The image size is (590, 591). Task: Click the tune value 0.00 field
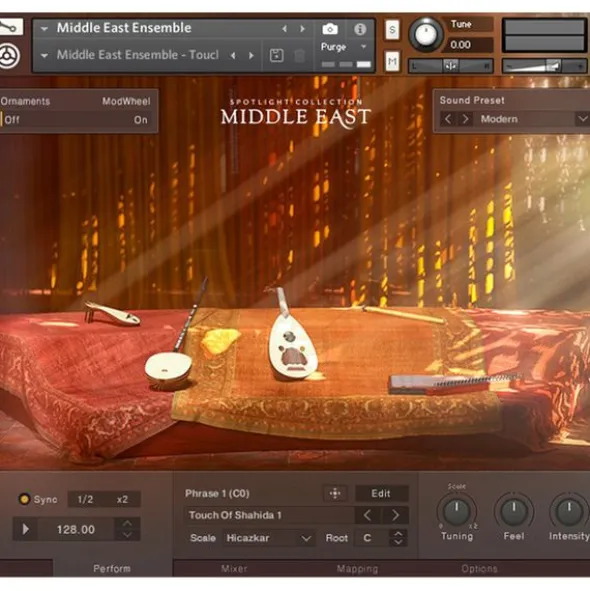(x=467, y=45)
